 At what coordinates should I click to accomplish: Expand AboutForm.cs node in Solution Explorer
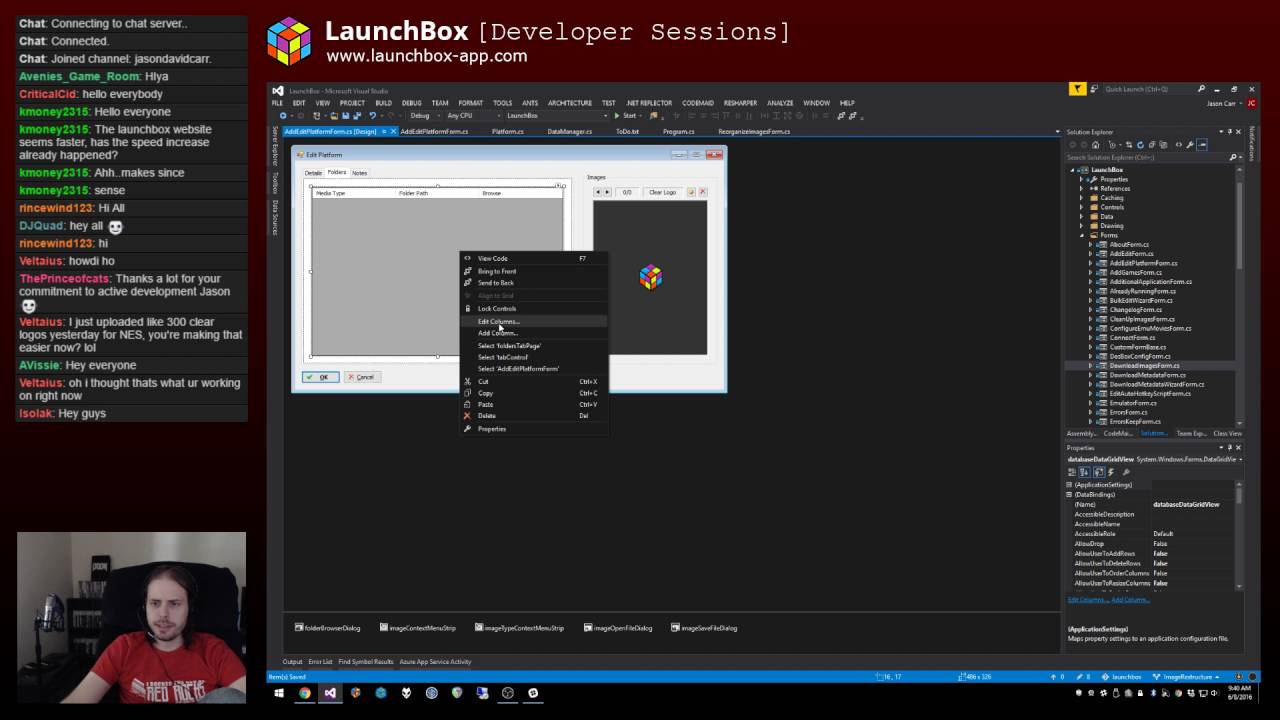(1091, 244)
